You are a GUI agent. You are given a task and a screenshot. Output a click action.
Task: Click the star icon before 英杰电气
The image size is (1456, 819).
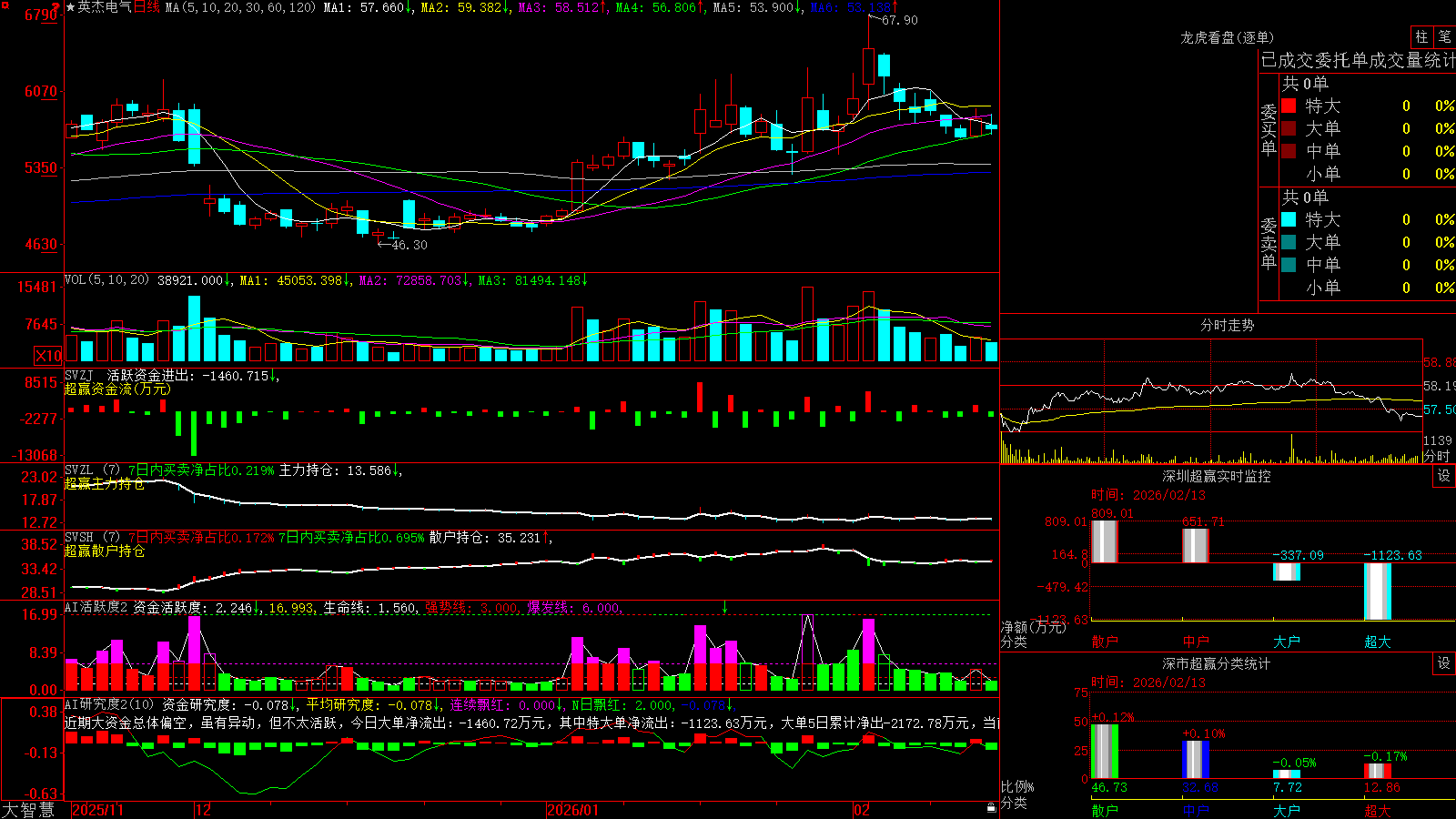[x=71, y=7]
